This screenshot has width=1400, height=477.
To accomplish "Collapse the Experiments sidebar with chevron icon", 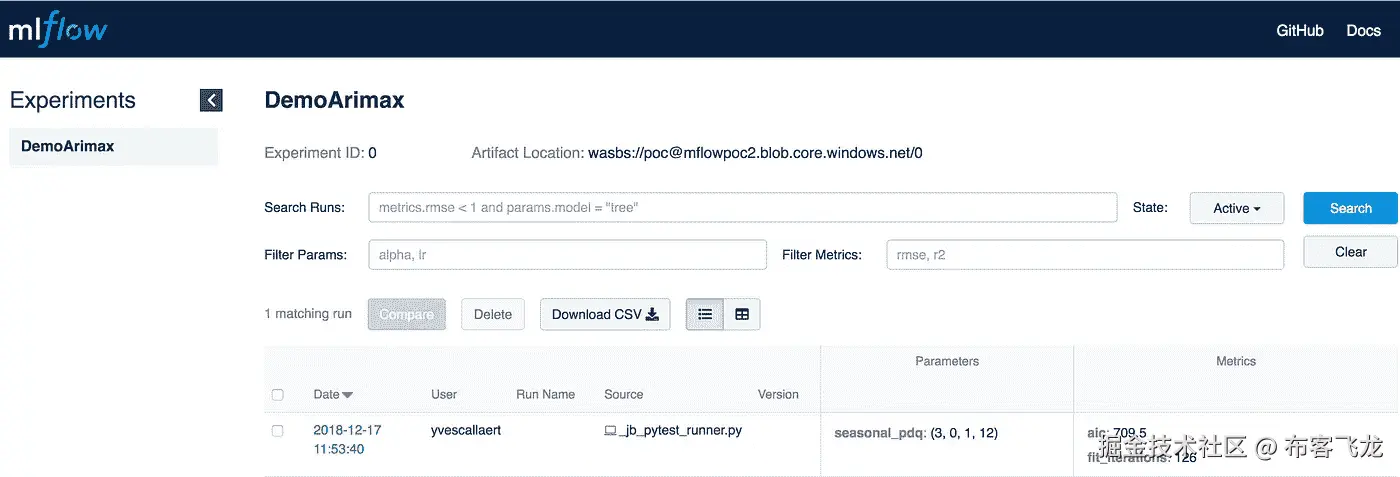I will pos(211,100).
